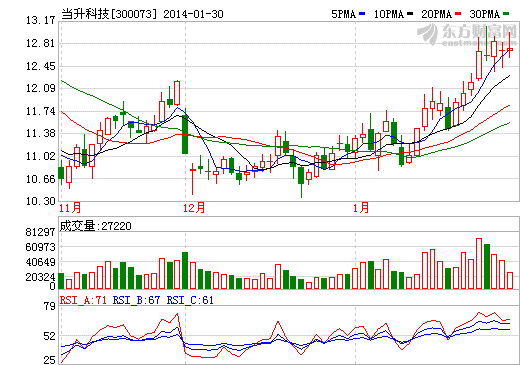This screenshot has height=365, width=520.
Task: Click the chart title 当升科技[300073]
Action: pos(109,14)
